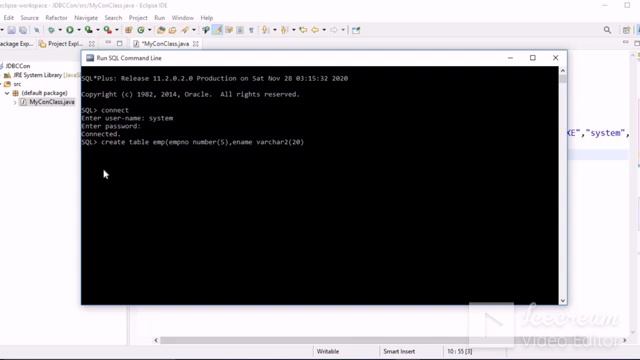Click the Last Edit Location icon
The height and width of the screenshot is (360, 640).
tap(303, 30)
